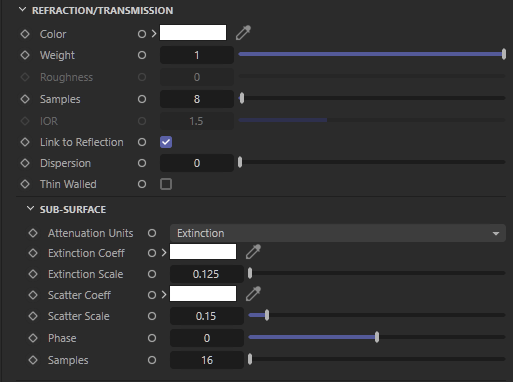Pick Extinction Coeff color with eyedropper
Image resolution: width=513 pixels, height=382 pixels.
coord(253,252)
